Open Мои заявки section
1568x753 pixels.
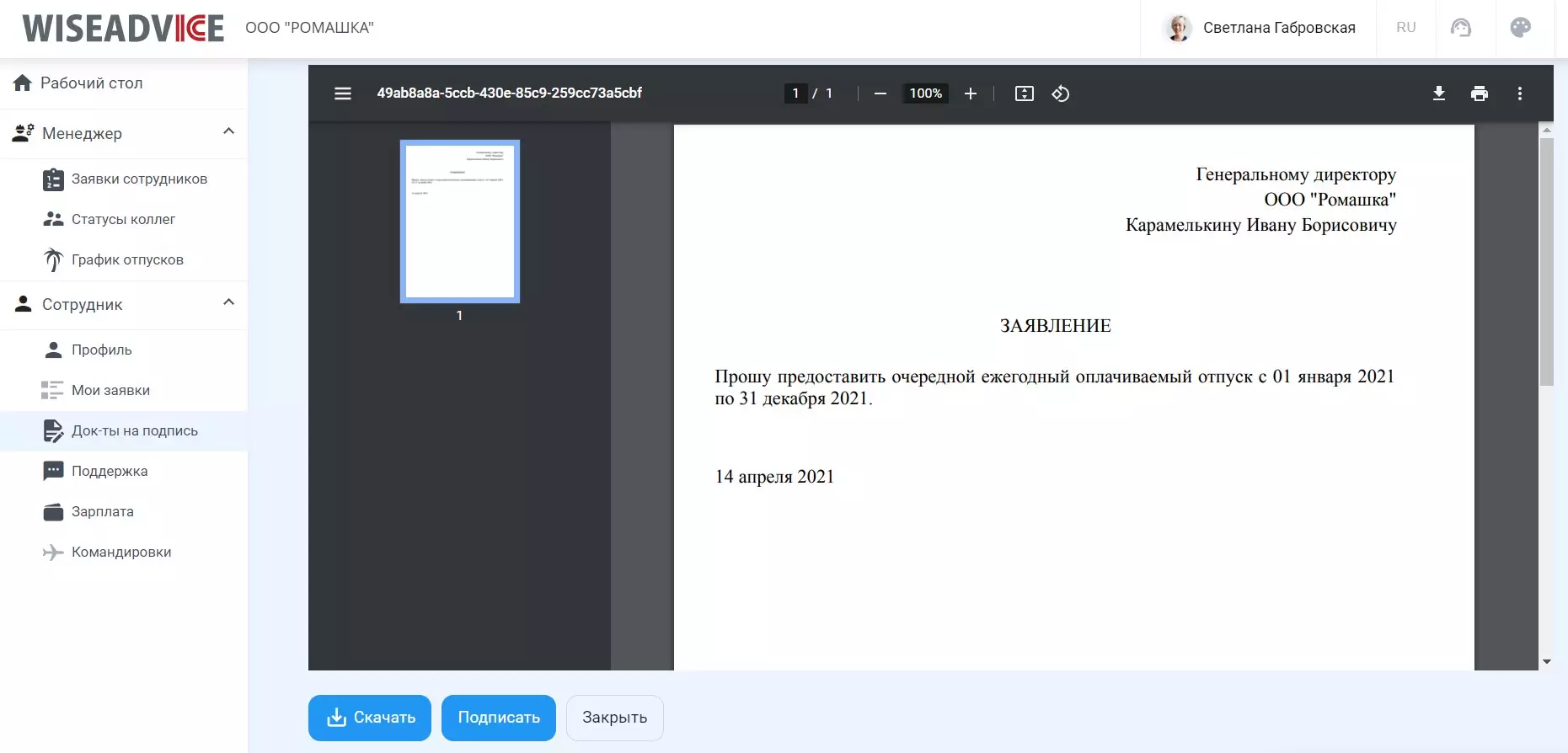pos(124,390)
